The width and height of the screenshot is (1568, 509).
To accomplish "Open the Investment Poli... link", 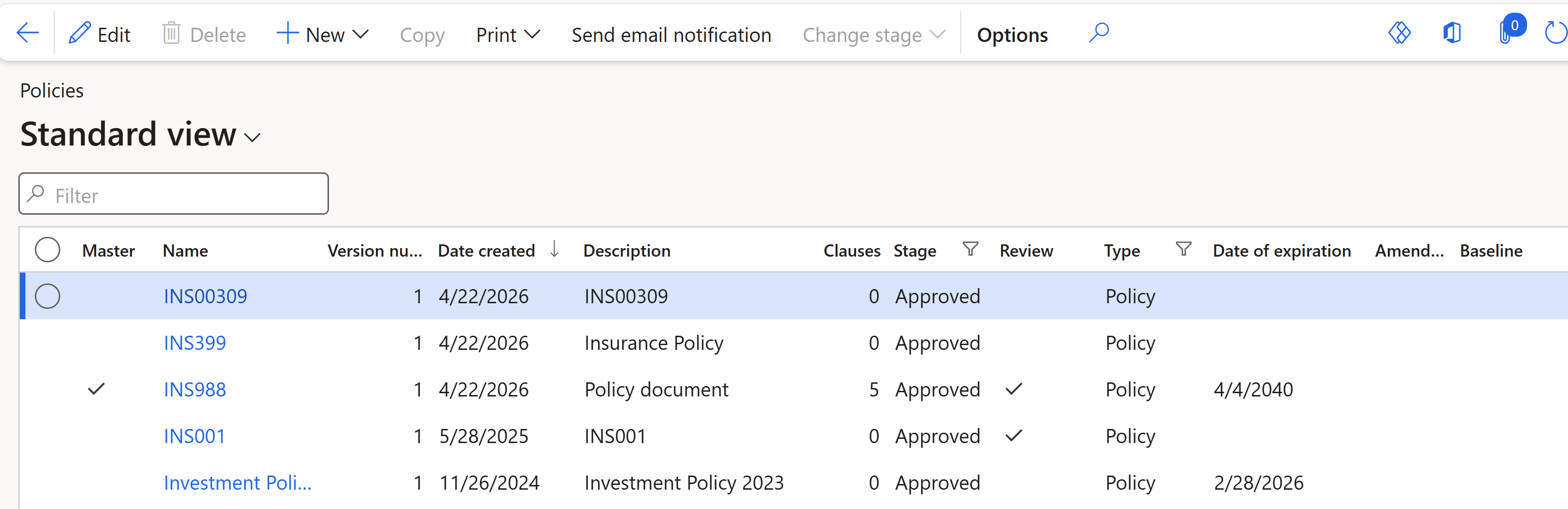I will [237, 483].
